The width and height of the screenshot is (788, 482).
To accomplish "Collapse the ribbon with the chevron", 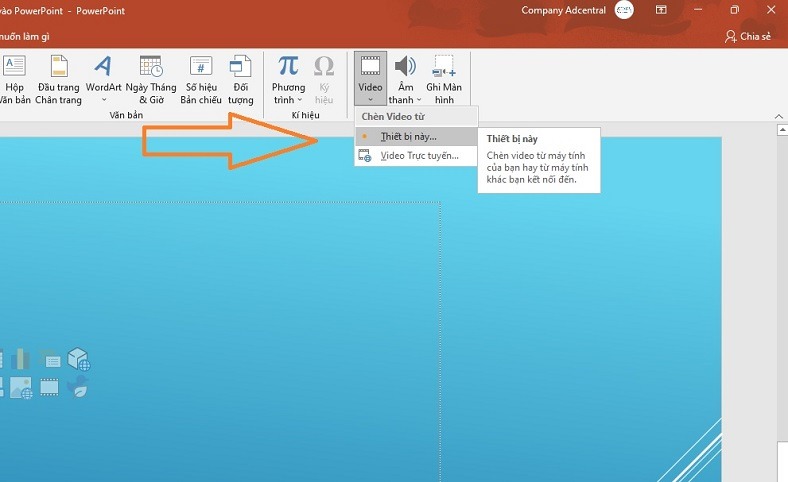I will pos(779,117).
